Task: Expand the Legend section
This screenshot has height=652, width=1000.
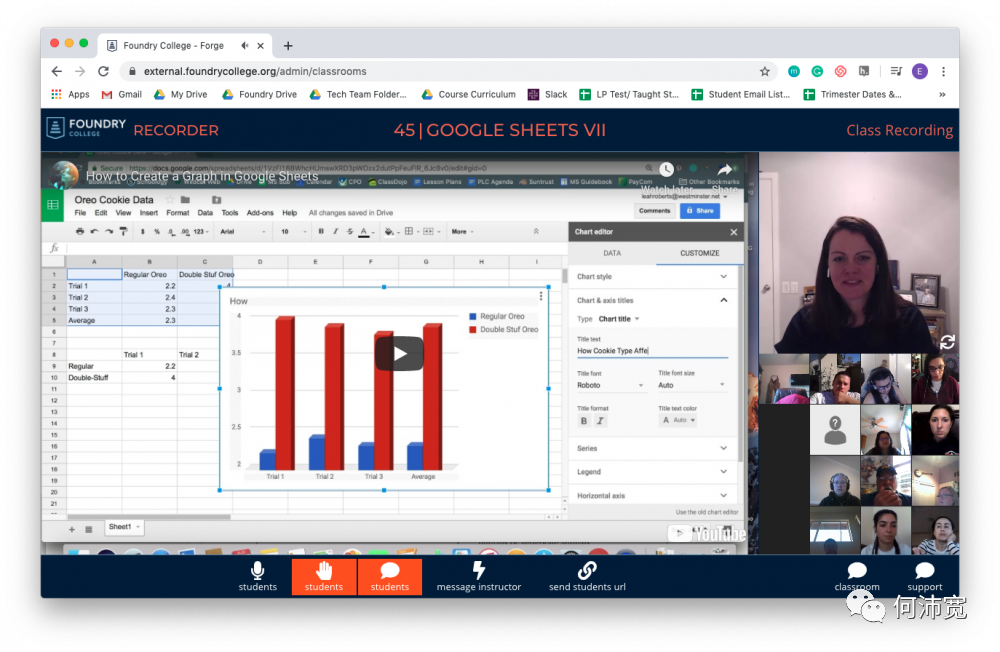Action: (x=652, y=471)
